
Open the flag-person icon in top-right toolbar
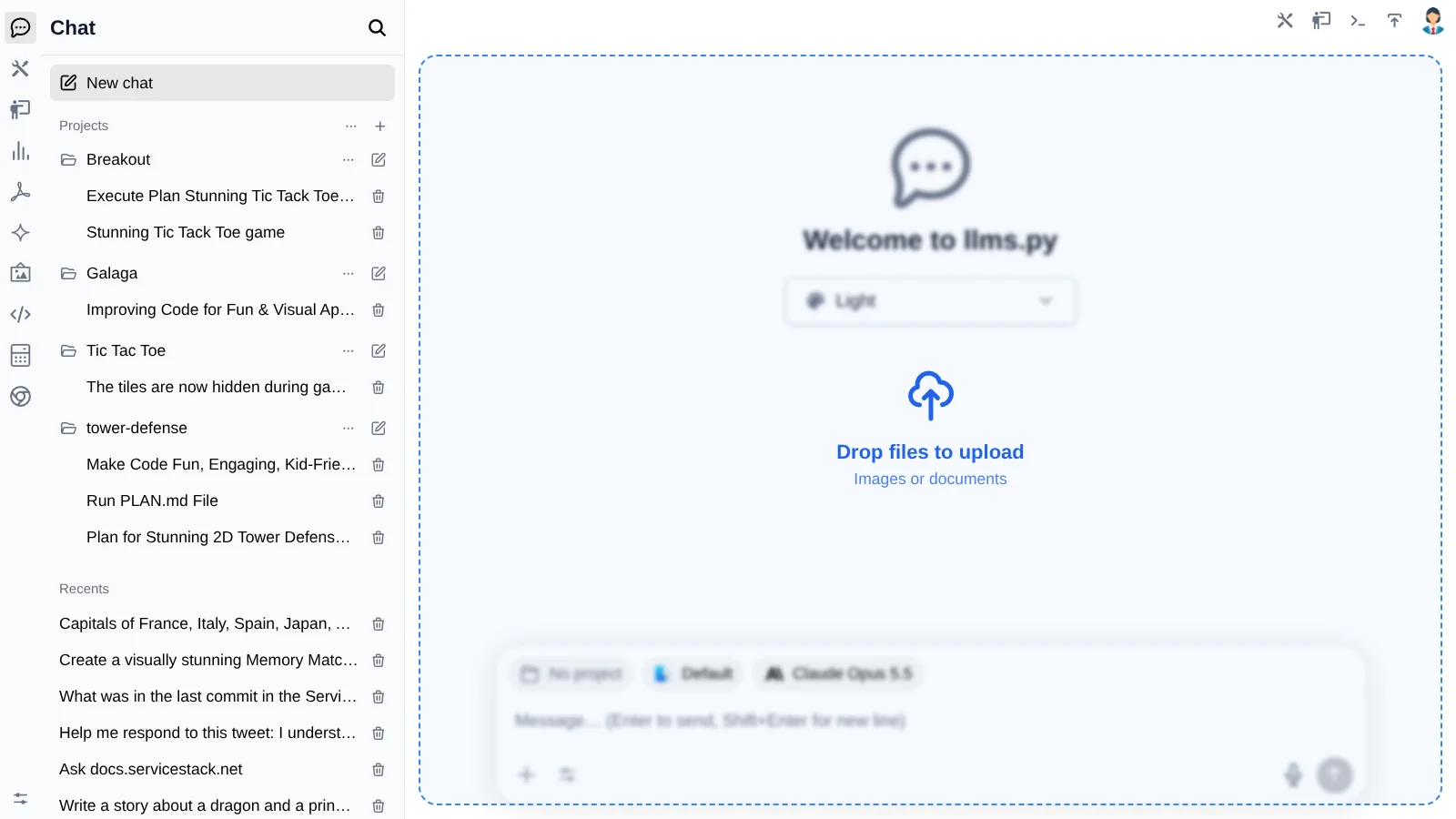point(1321,20)
